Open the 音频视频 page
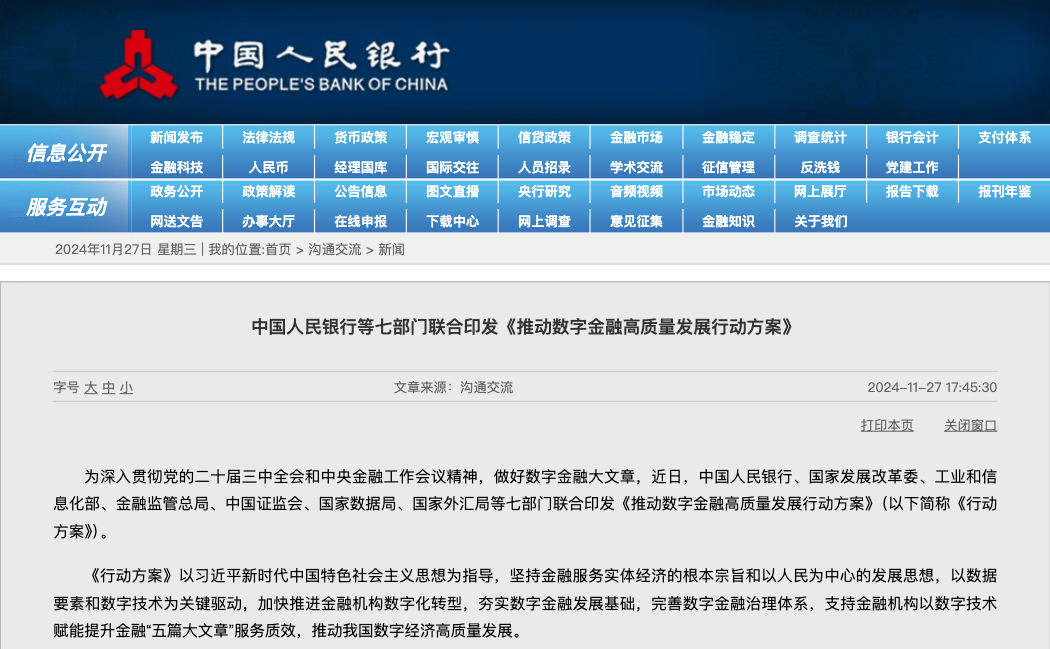This screenshot has height=649, width=1050. (636, 194)
